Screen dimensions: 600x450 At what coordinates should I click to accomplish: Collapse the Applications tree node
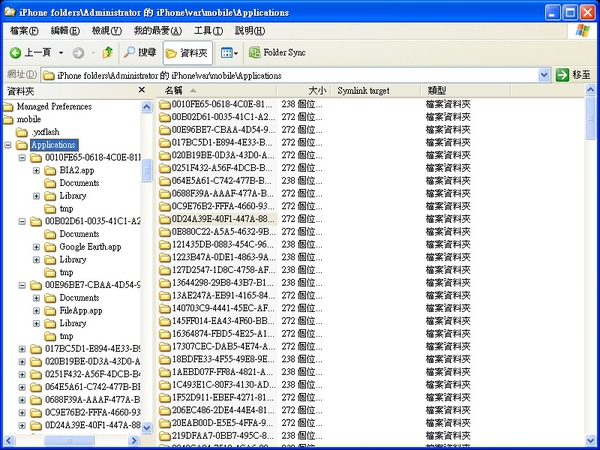point(8,144)
